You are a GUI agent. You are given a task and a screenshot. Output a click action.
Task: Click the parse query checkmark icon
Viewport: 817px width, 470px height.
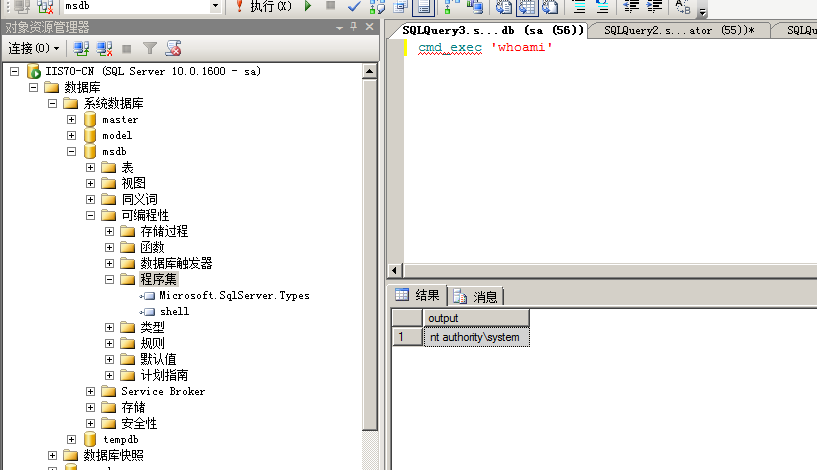[x=354, y=7]
